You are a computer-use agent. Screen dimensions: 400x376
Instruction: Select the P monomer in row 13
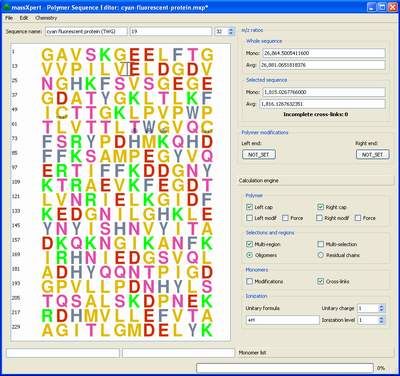pyautogui.click(x=76, y=69)
